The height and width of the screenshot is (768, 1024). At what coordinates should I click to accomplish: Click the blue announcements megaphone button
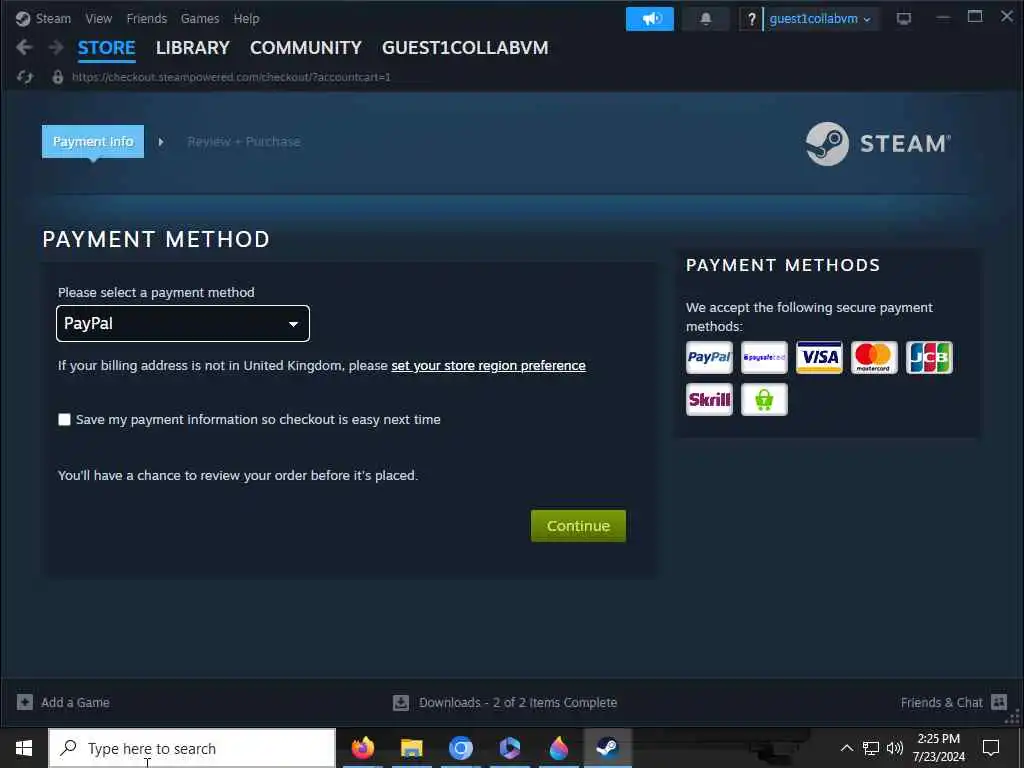pyautogui.click(x=650, y=19)
